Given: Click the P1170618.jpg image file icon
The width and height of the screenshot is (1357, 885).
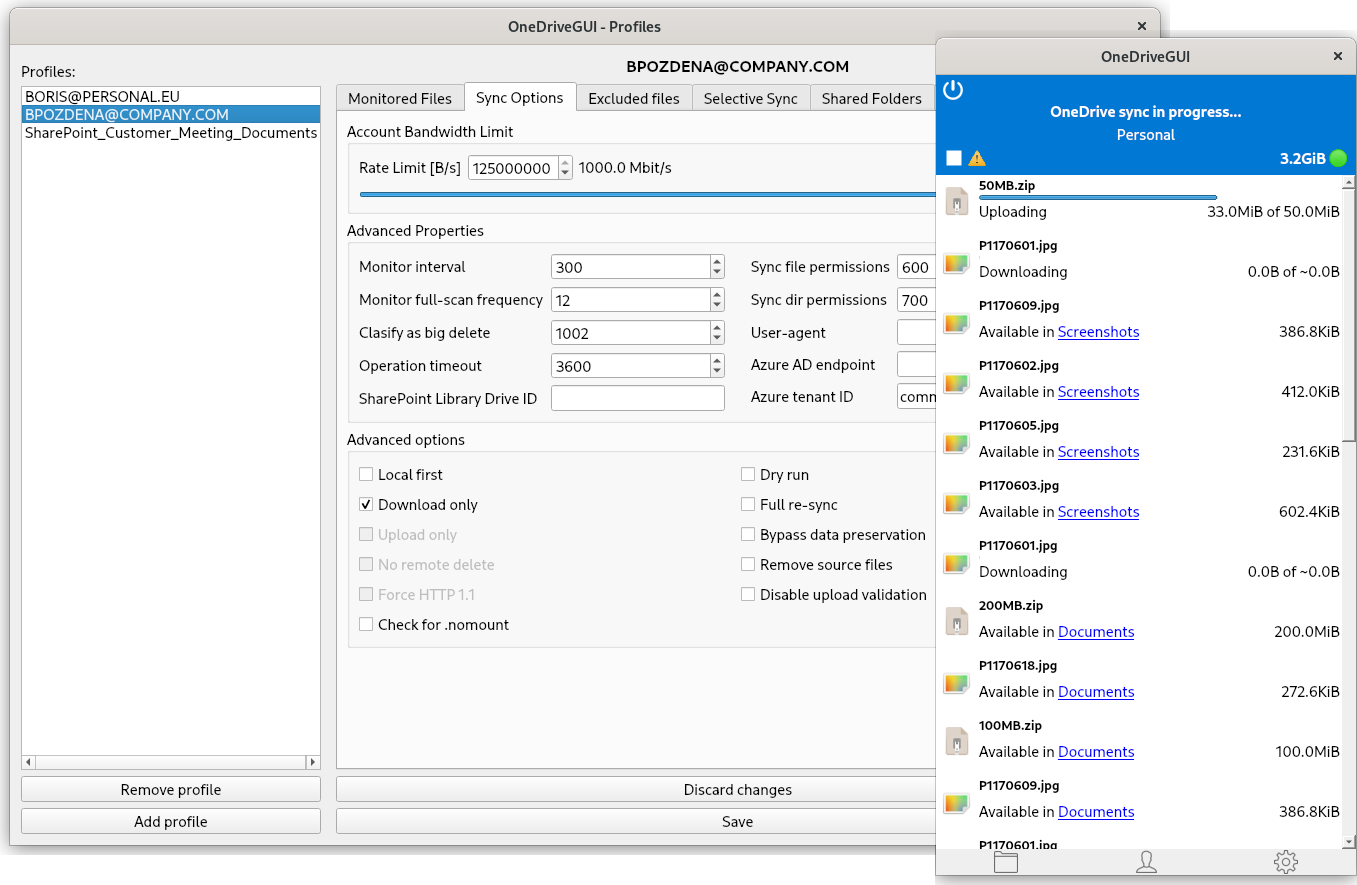Looking at the screenshot, I should point(958,682).
